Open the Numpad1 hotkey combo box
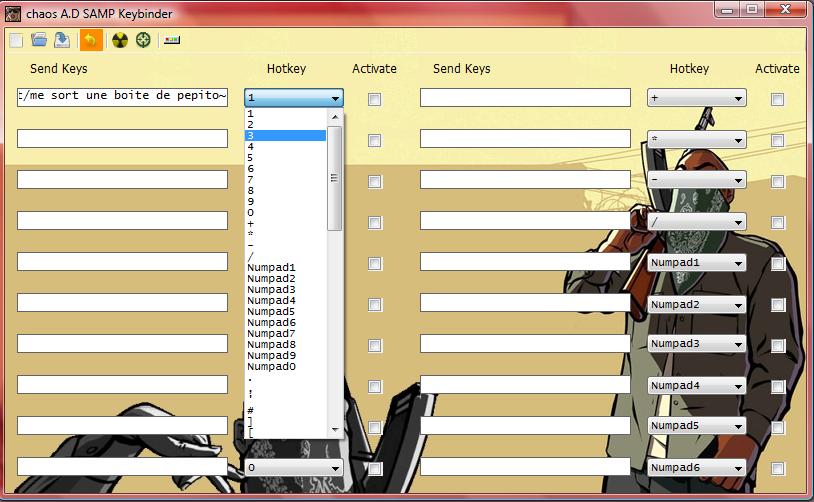Image resolution: width=814 pixels, height=502 pixels. pyautogui.click(x=697, y=263)
